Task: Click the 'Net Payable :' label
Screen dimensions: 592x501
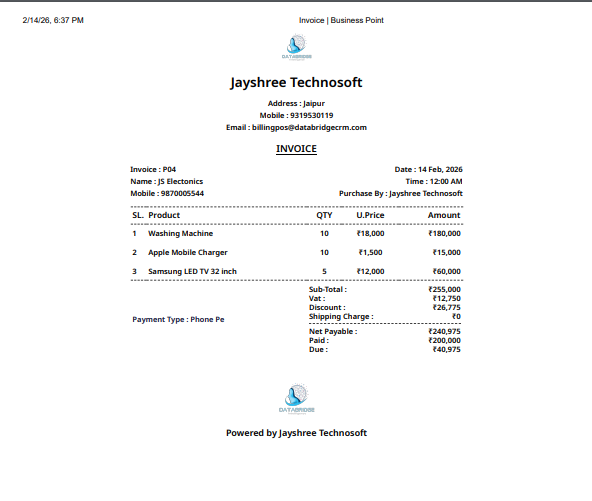Action: click(333, 332)
